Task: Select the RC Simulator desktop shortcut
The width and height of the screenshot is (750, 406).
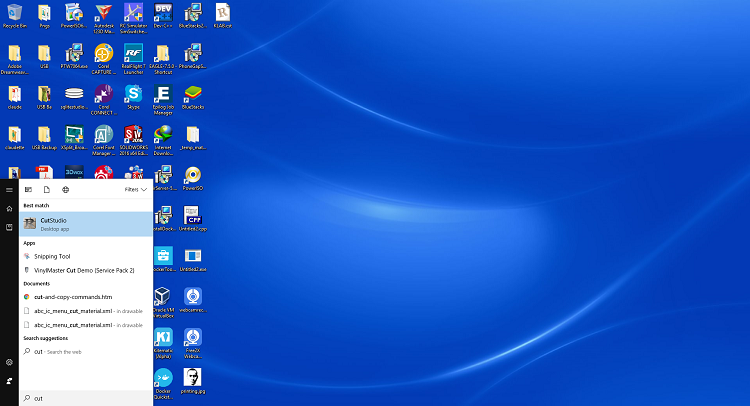Action: coord(133,19)
